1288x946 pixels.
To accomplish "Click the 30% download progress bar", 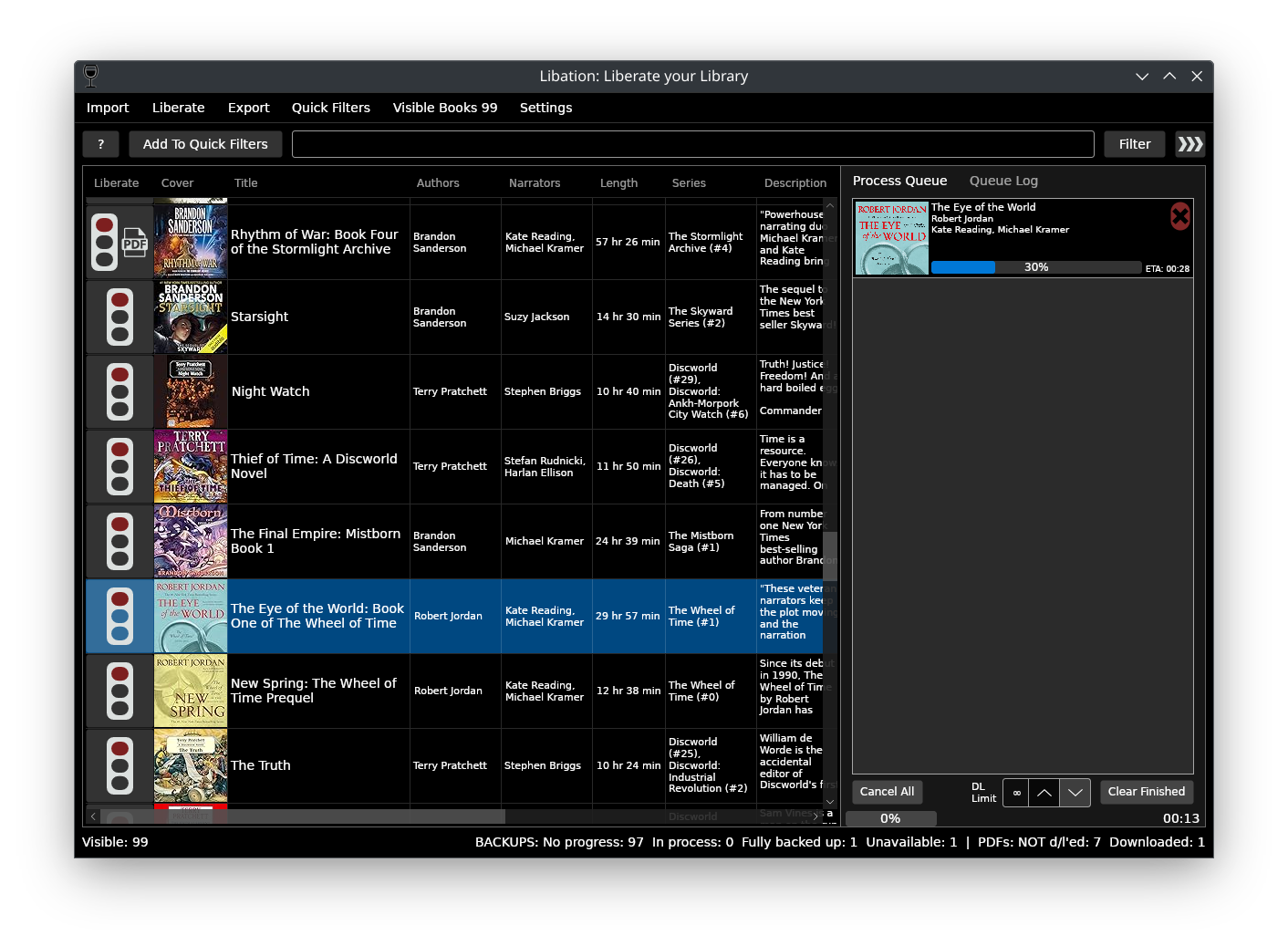I will 1035,267.
